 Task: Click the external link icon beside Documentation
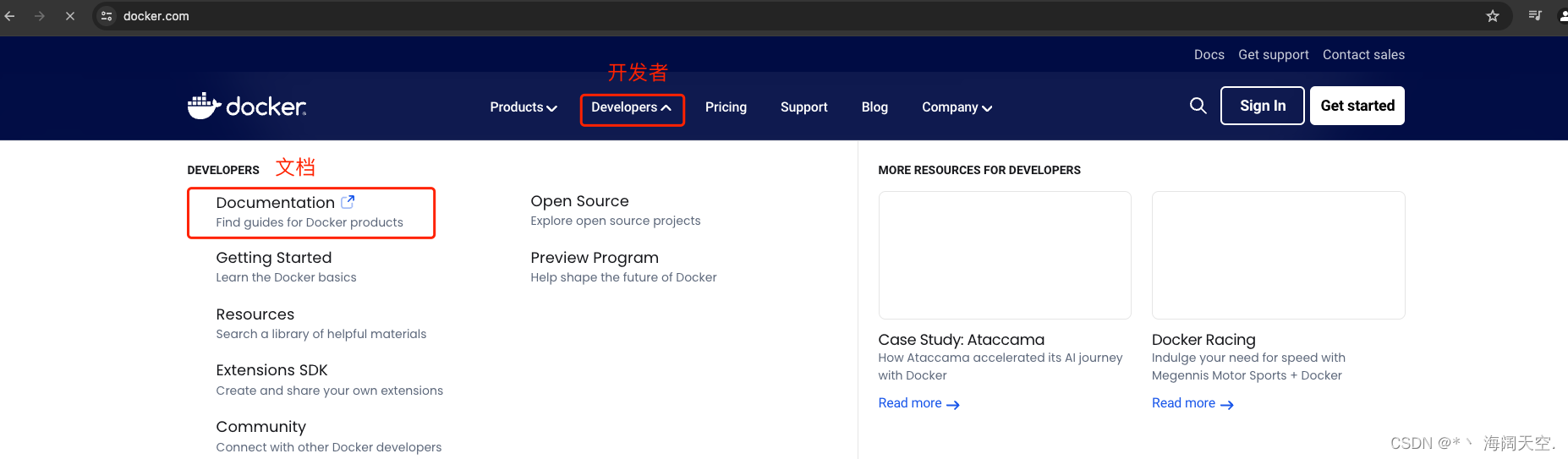point(348,202)
